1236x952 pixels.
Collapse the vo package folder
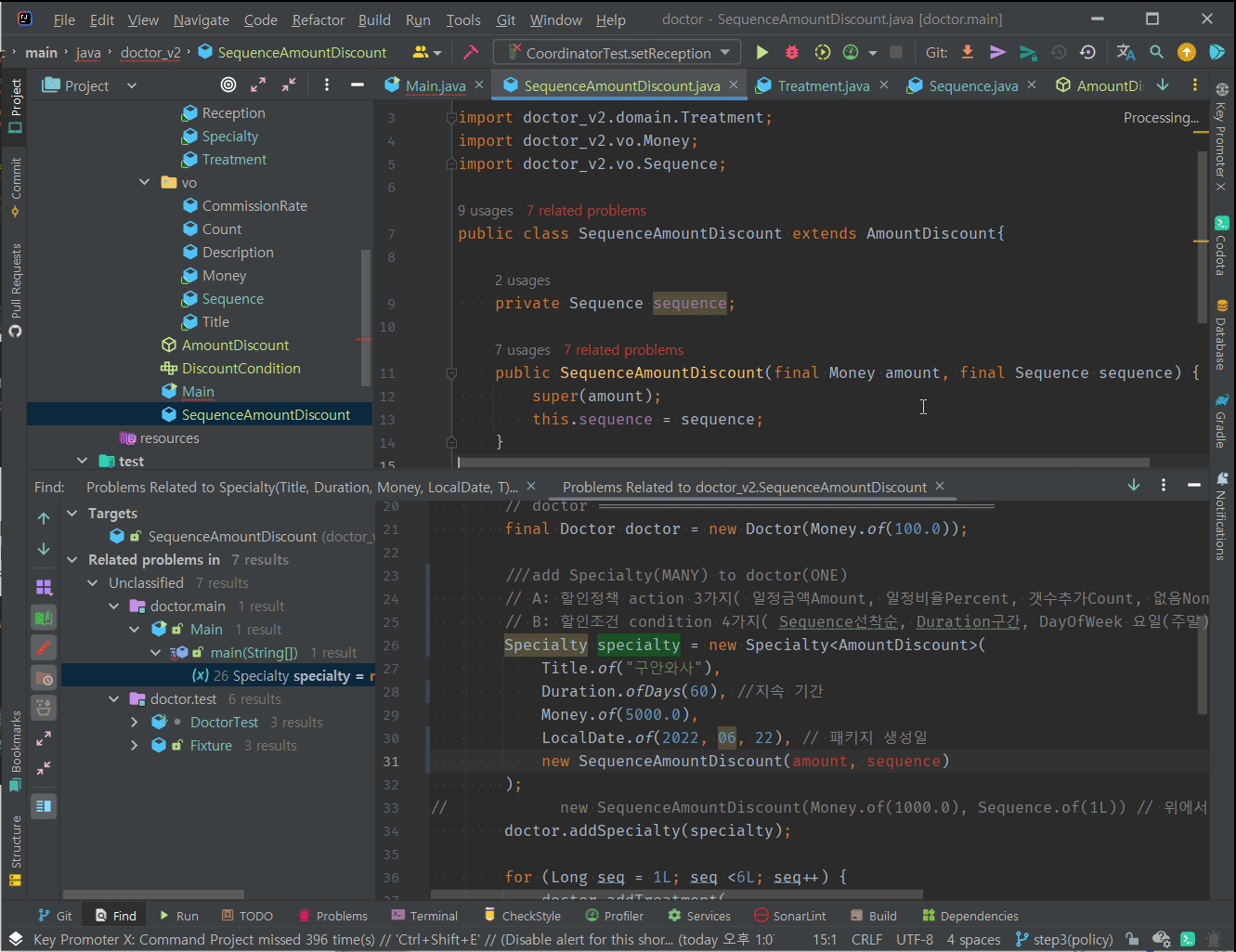click(x=145, y=183)
